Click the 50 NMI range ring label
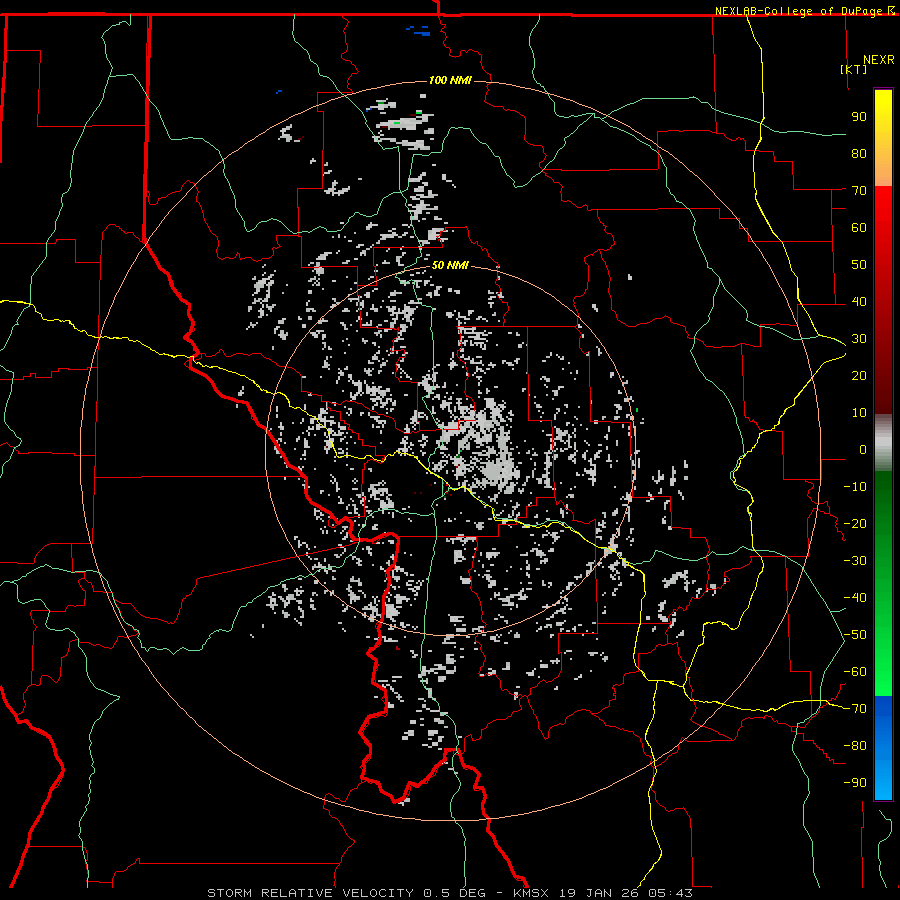This screenshot has height=900, width=900. tap(450, 265)
